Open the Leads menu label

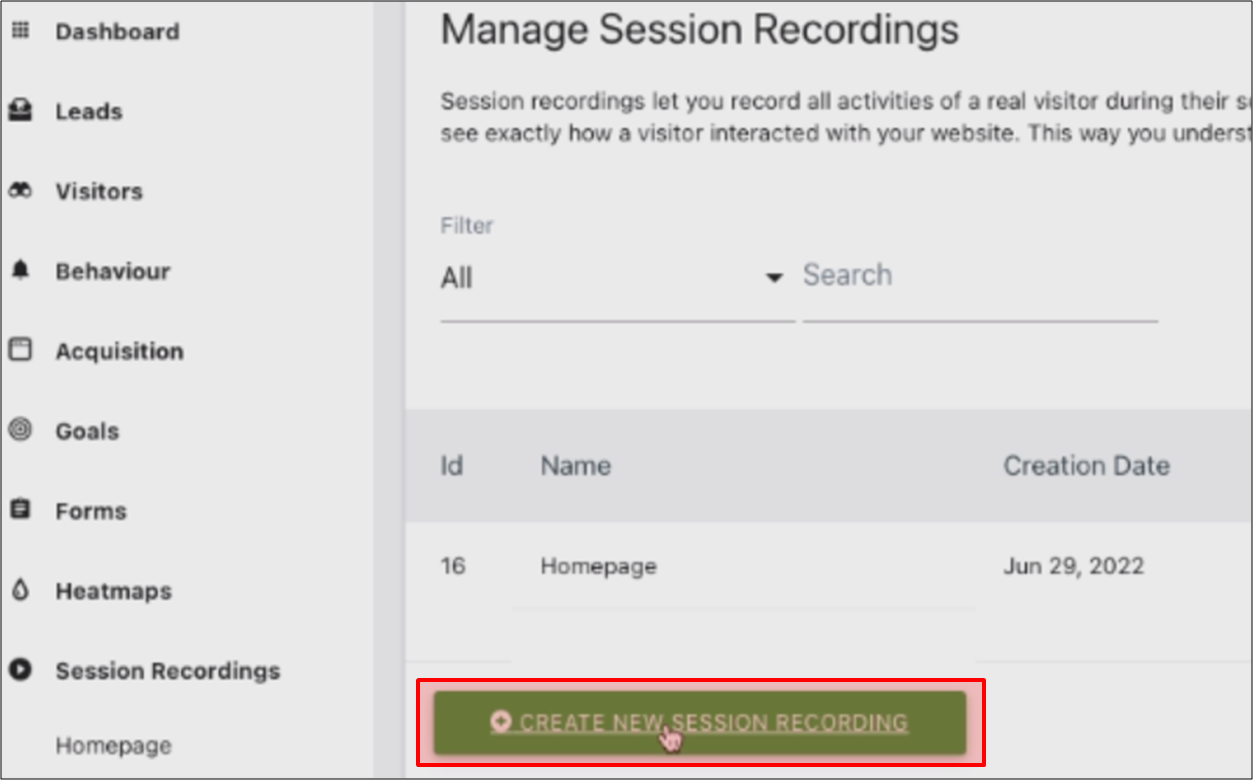89,112
